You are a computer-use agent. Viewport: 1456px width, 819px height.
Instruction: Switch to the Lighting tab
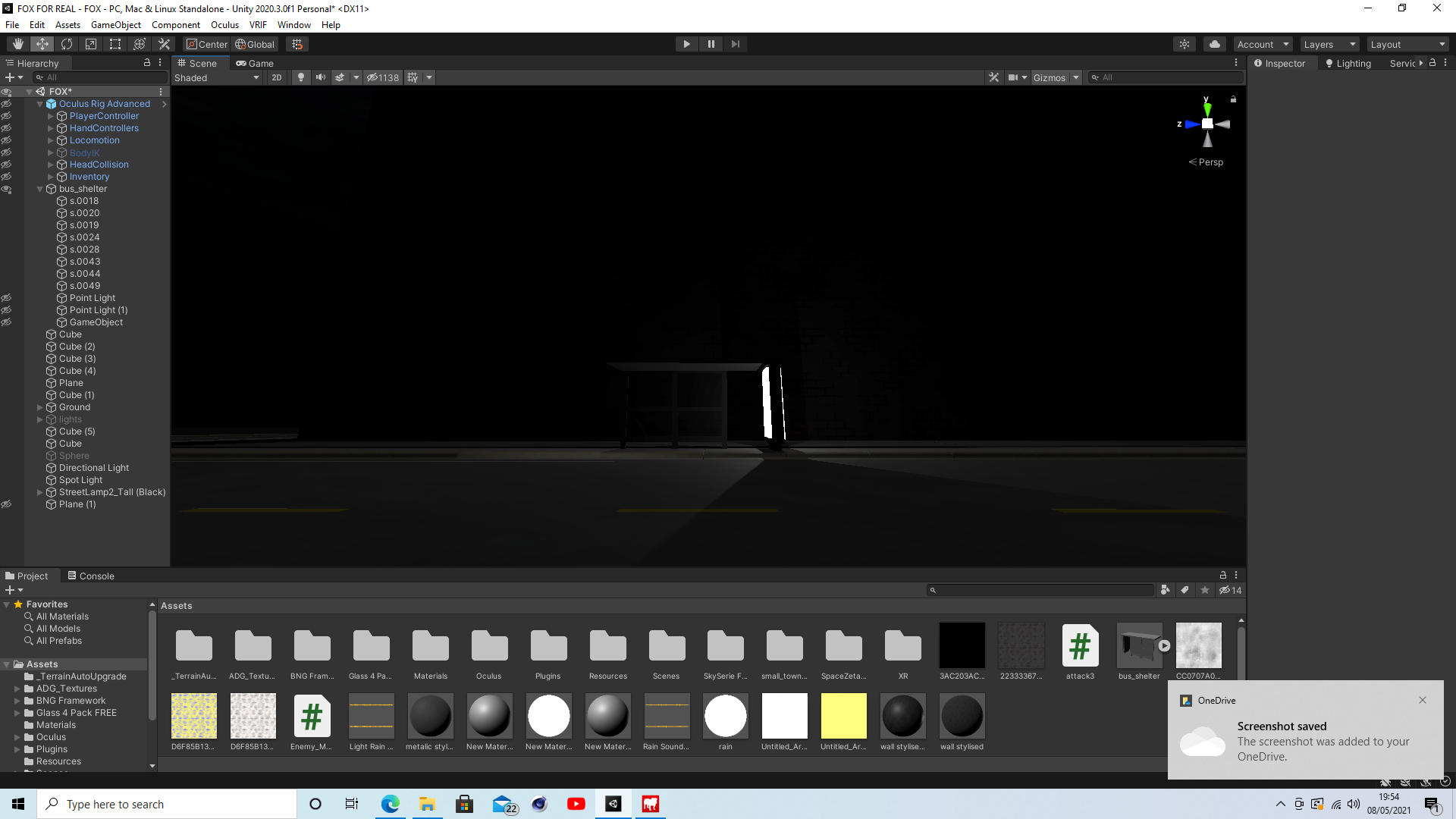[1348, 64]
